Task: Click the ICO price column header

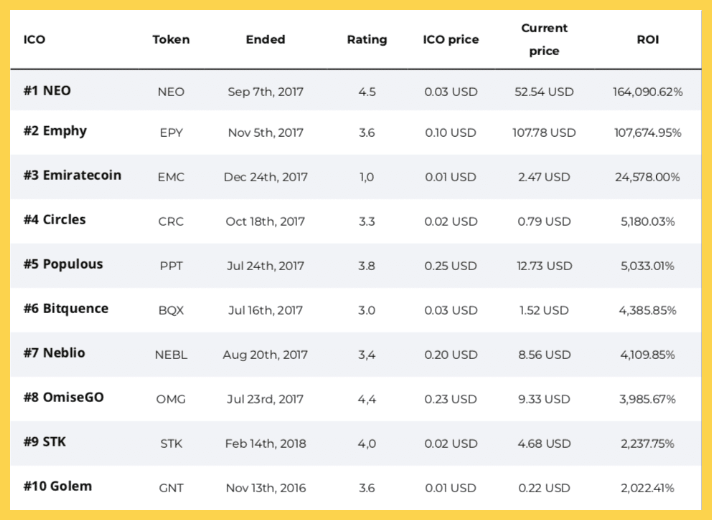Action: (x=450, y=40)
